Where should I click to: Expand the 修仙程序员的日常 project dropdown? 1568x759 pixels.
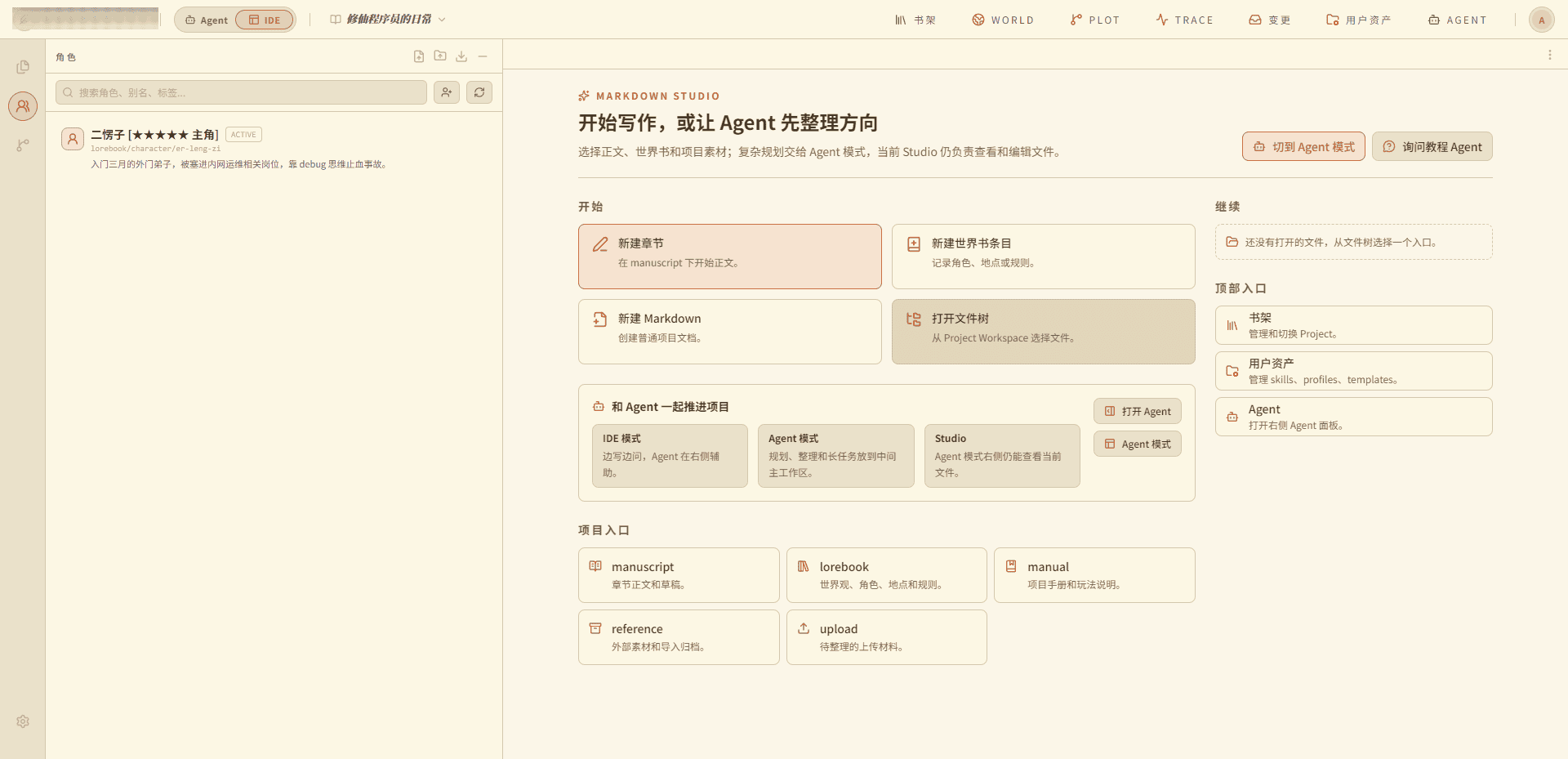click(x=388, y=20)
